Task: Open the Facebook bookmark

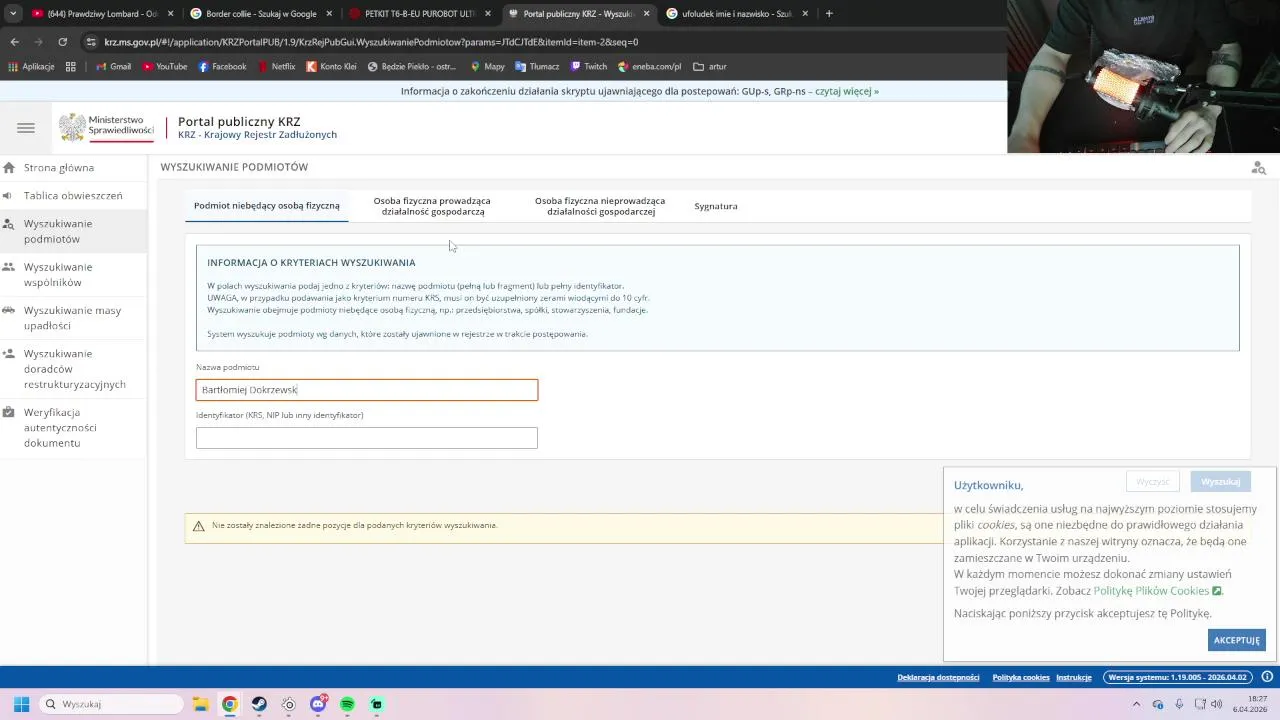Action: coord(222,67)
